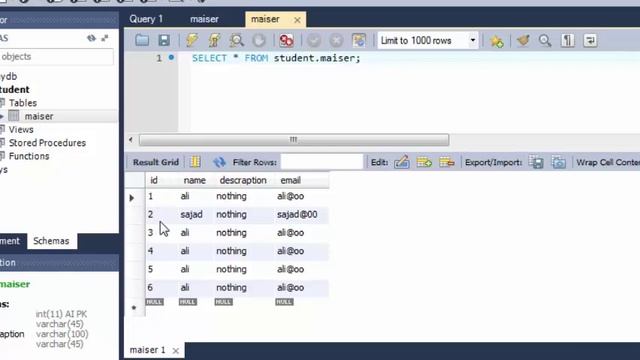Toggle breakpoint dot on line 1

click(x=171, y=58)
